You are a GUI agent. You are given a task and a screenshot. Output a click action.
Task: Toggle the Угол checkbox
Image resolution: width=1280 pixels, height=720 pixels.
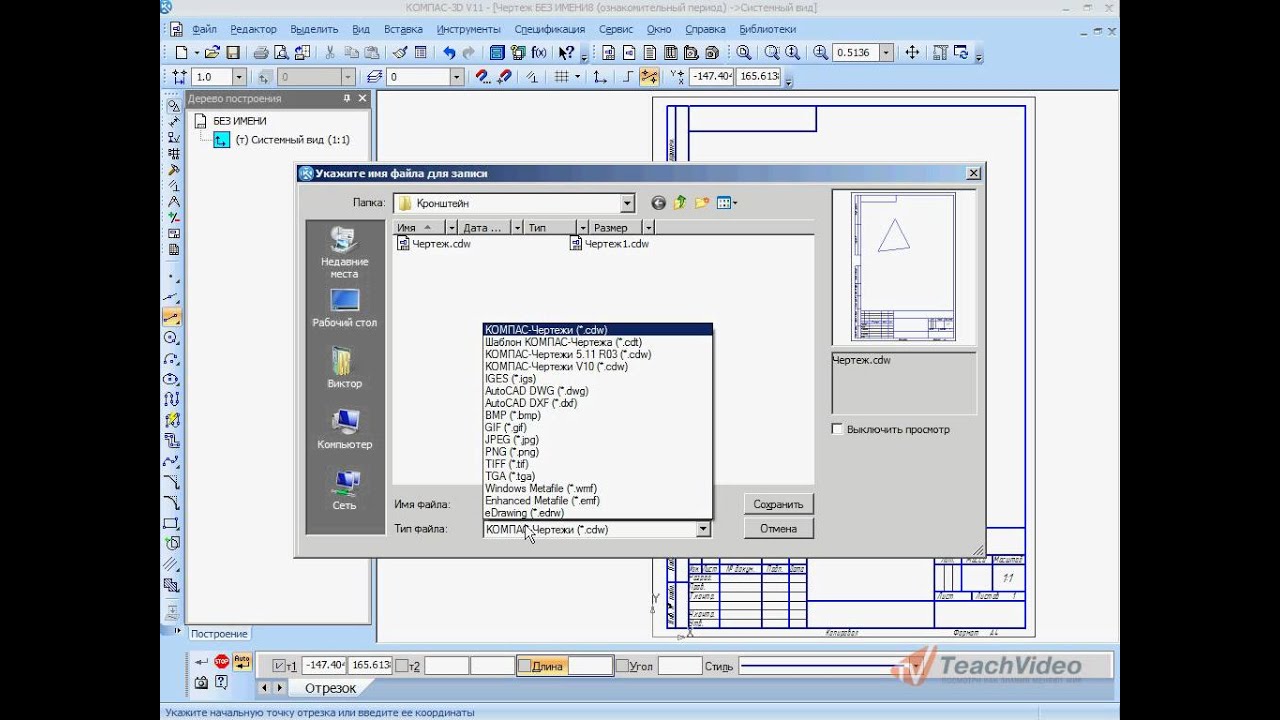[621, 666]
